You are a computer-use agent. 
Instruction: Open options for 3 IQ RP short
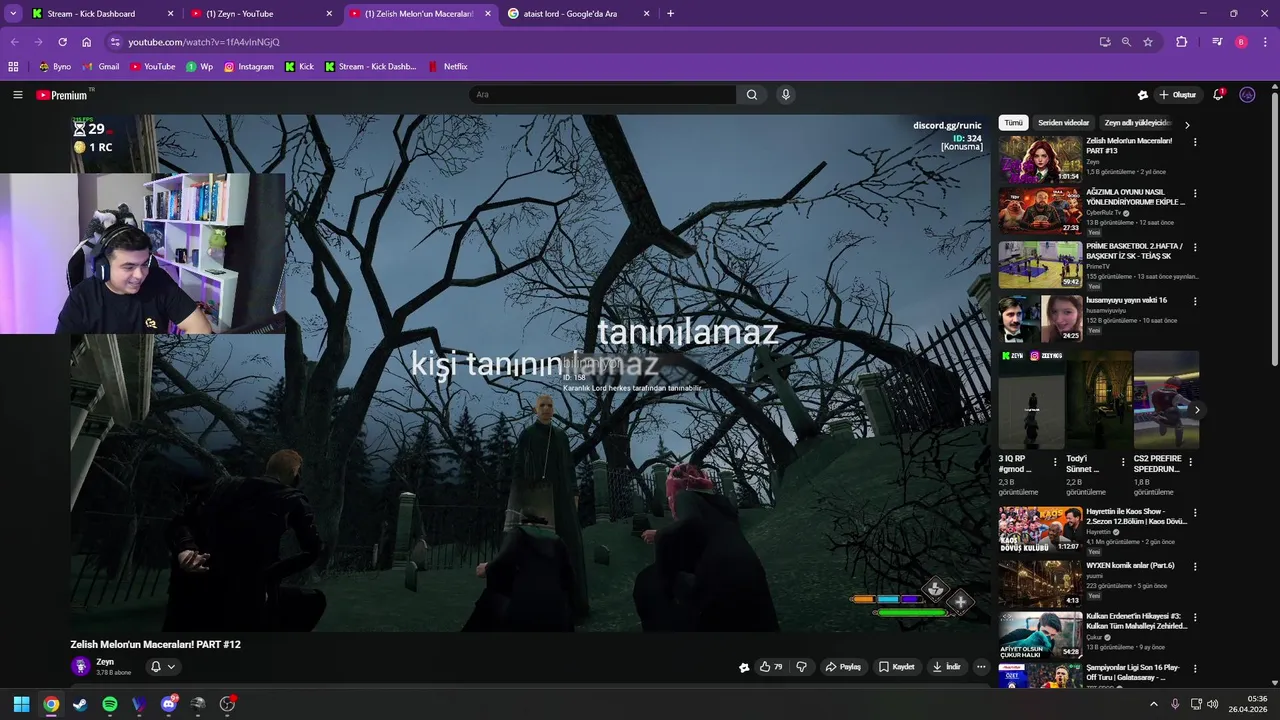(1055, 463)
